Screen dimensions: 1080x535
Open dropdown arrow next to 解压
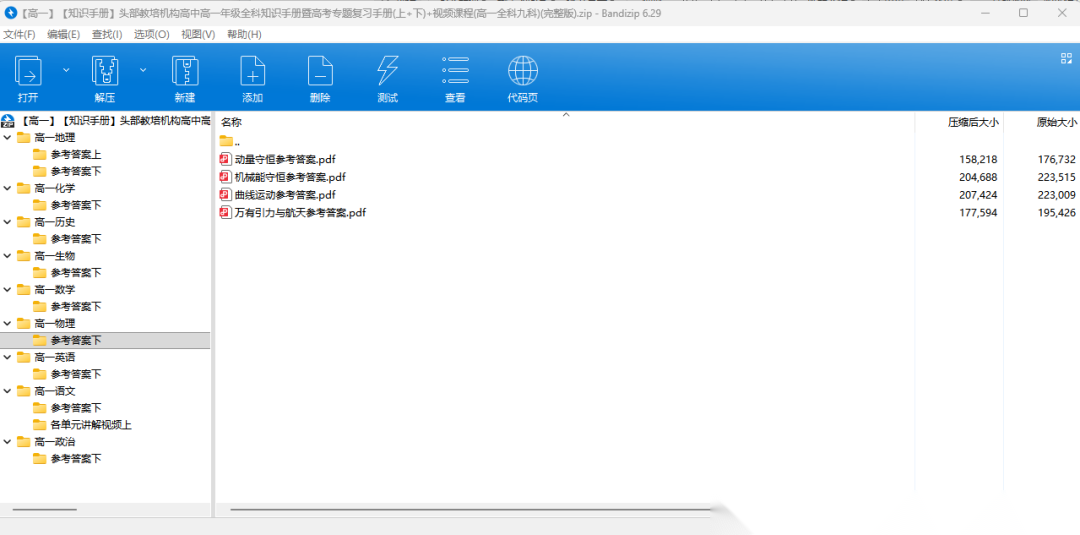(x=143, y=70)
